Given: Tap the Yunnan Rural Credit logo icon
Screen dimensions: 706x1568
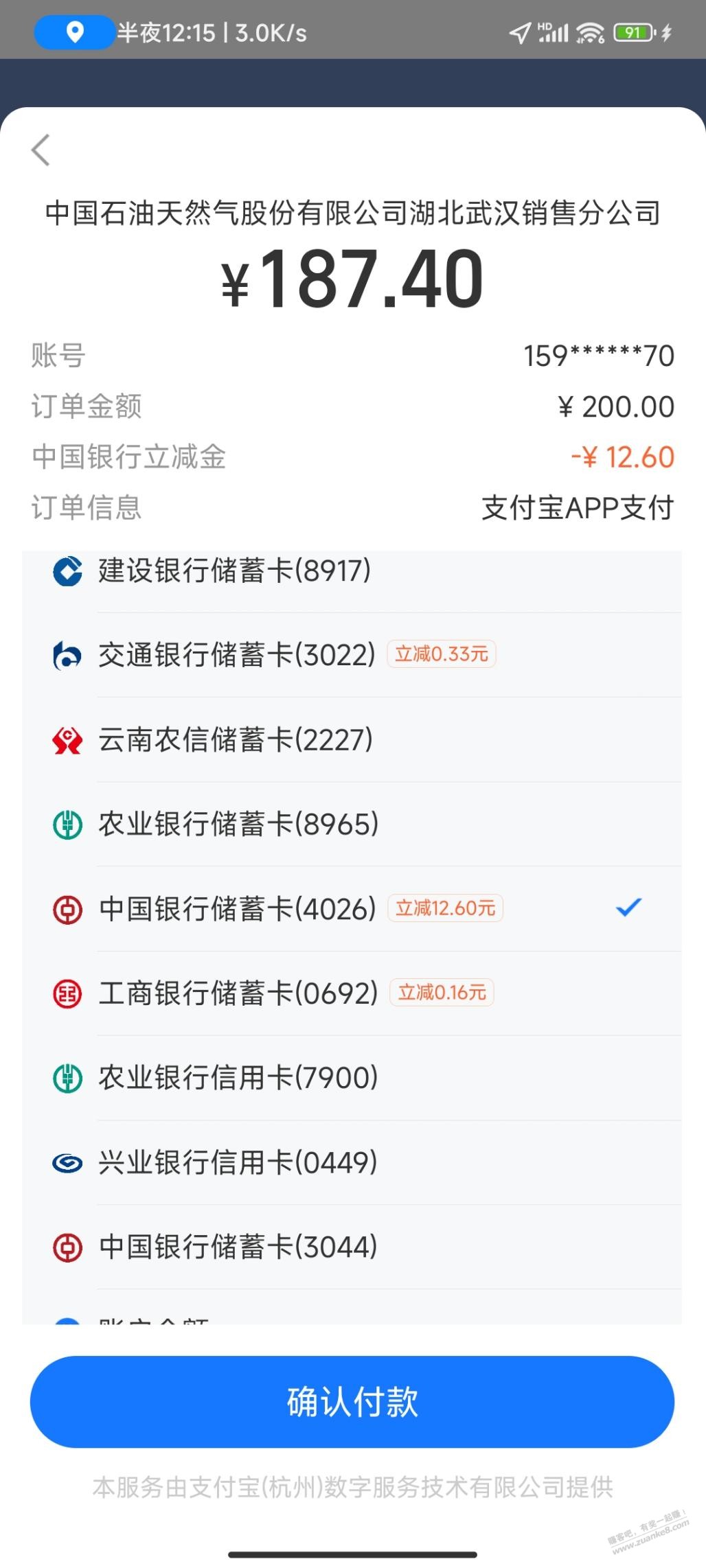Looking at the screenshot, I should (x=67, y=740).
